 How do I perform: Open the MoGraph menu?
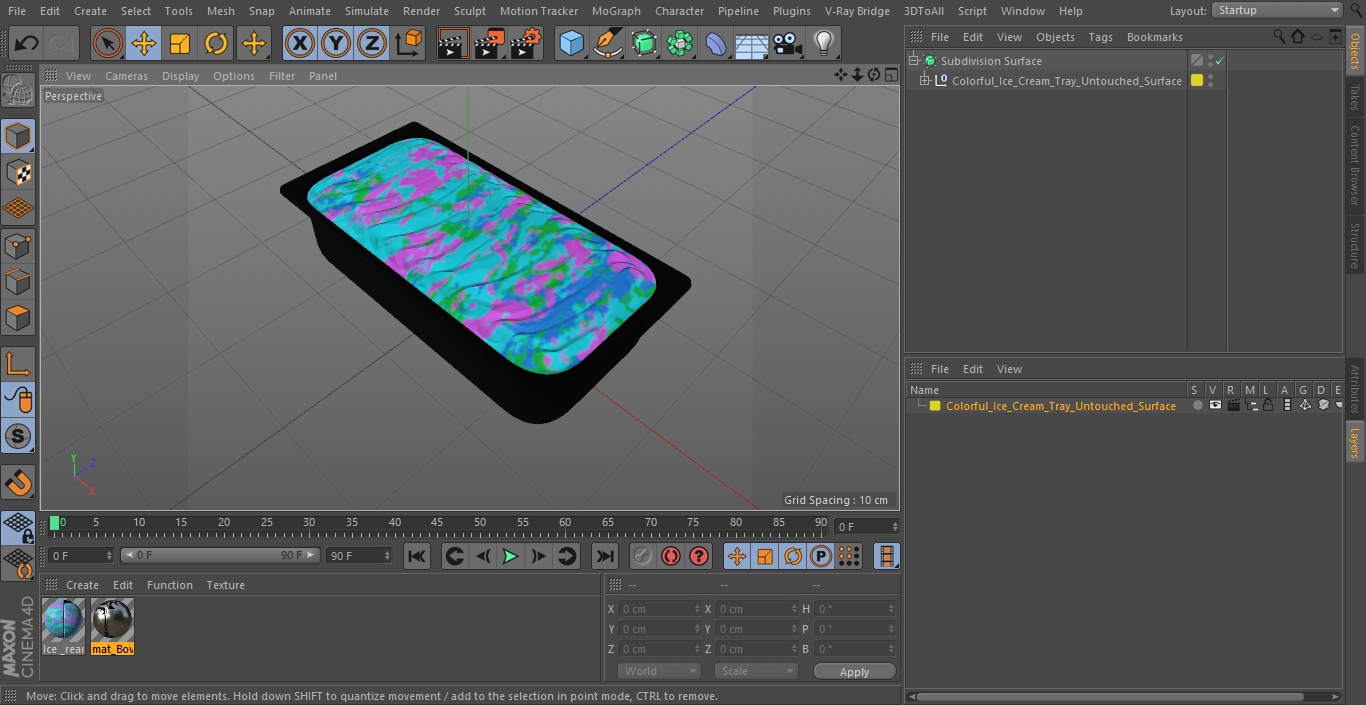(616, 11)
